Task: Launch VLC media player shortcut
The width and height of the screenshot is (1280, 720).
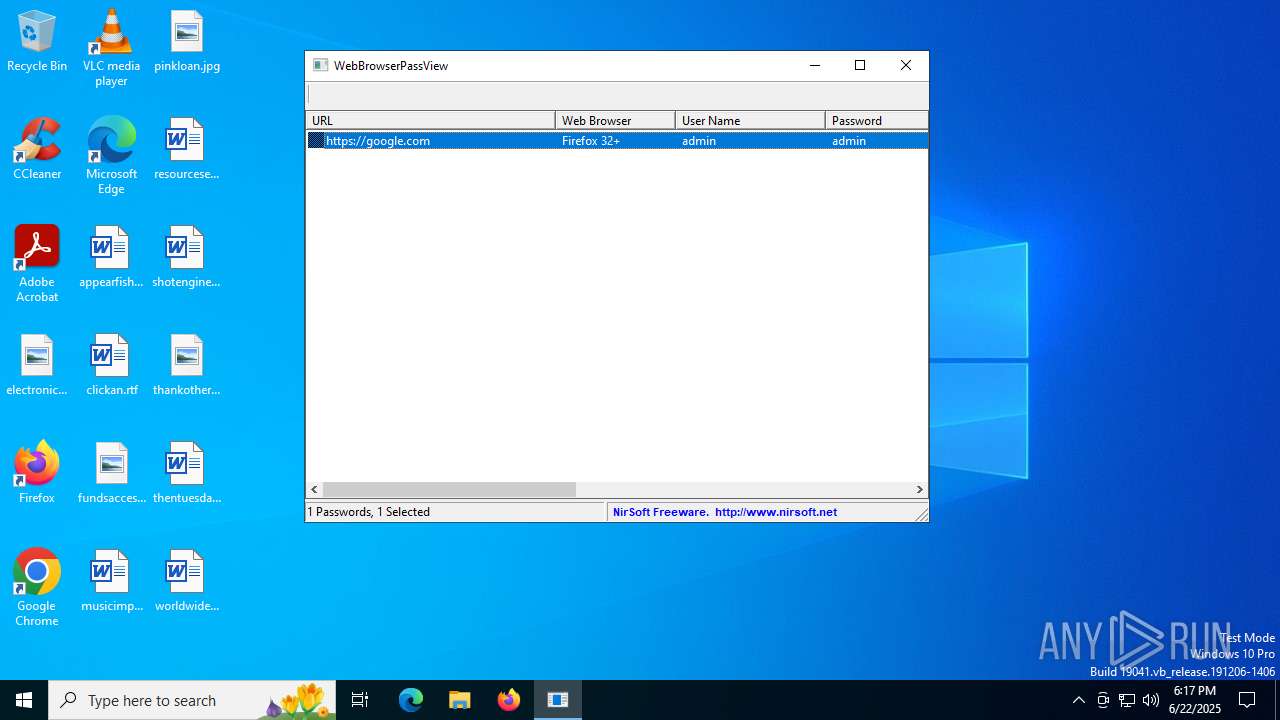Action: point(111,48)
